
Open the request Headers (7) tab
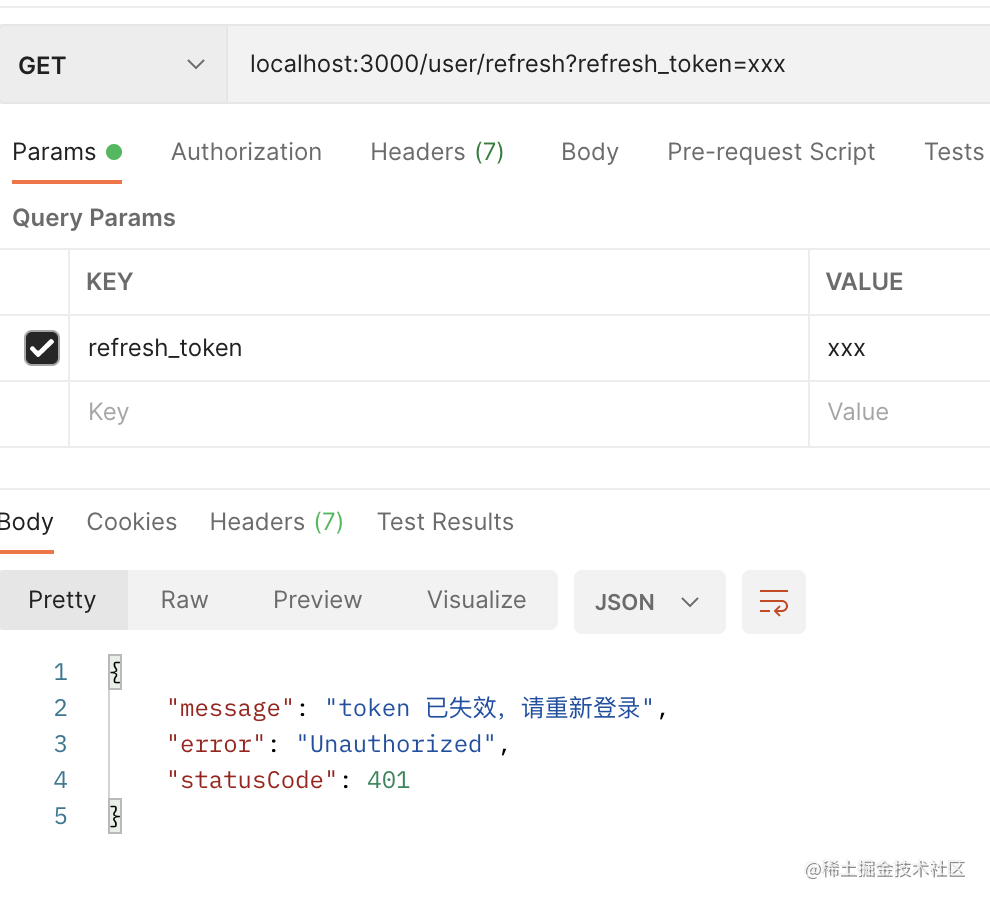point(437,152)
